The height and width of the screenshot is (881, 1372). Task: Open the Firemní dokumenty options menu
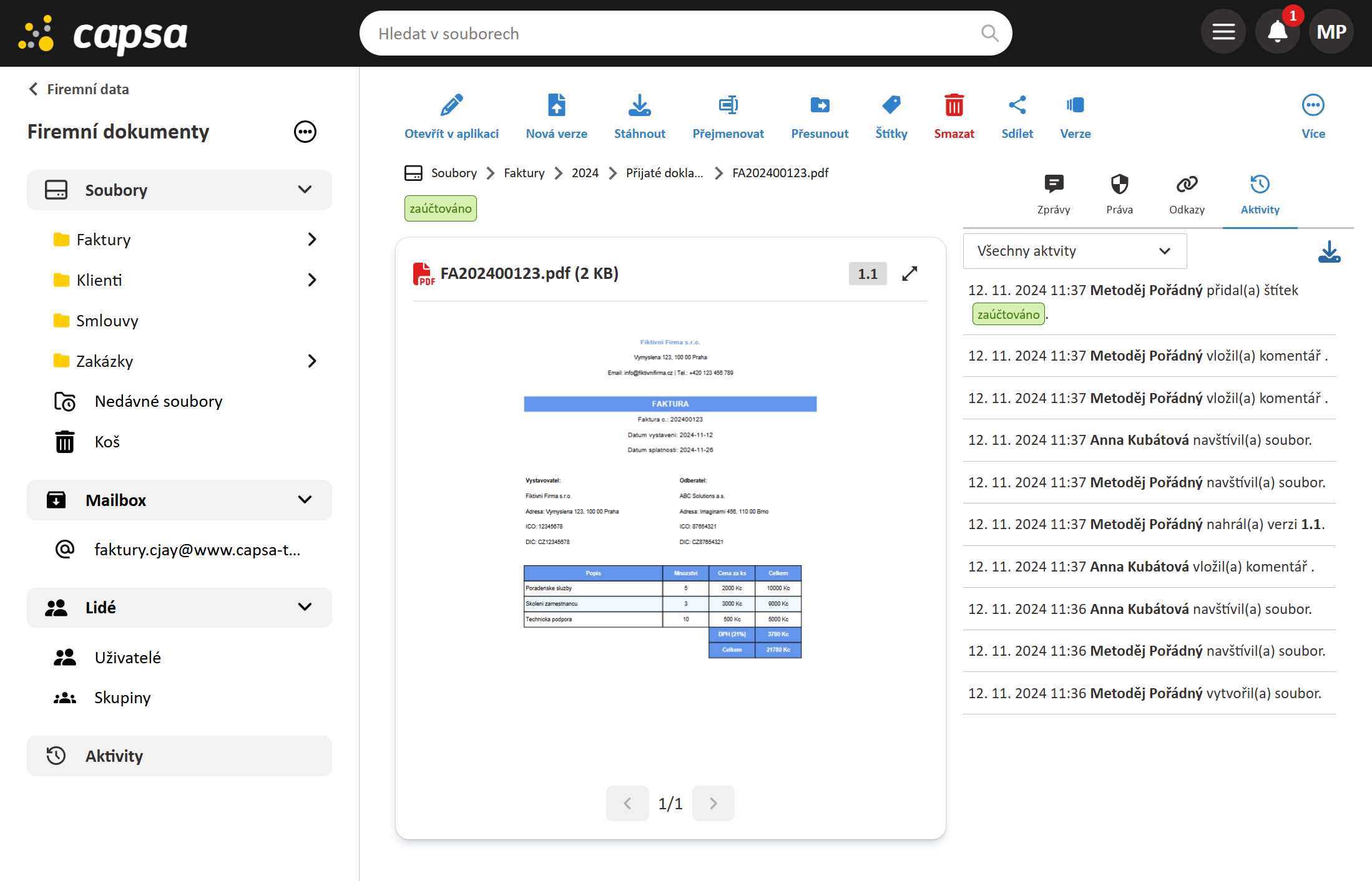(x=305, y=132)
